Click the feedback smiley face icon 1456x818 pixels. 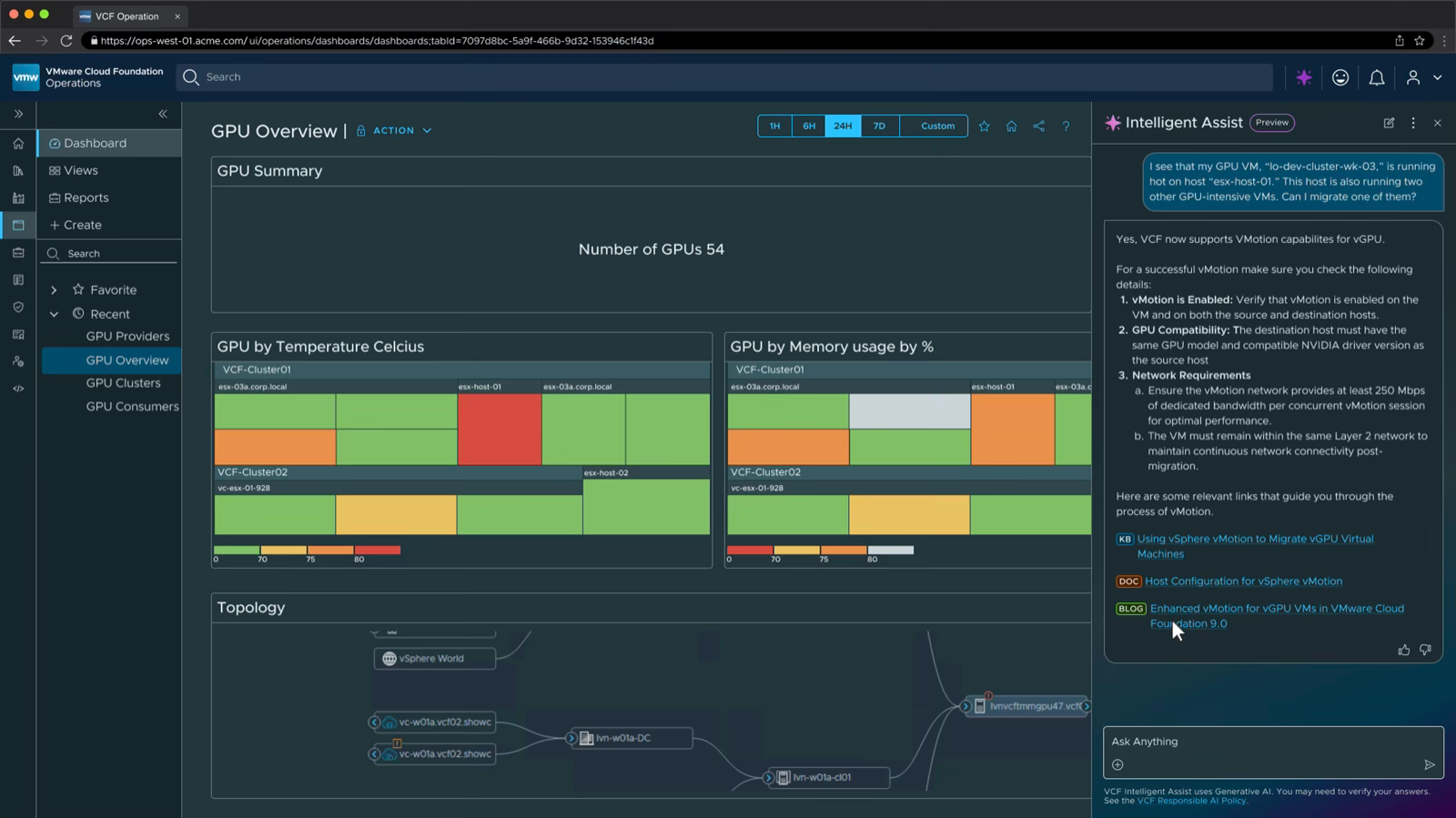1340,78
